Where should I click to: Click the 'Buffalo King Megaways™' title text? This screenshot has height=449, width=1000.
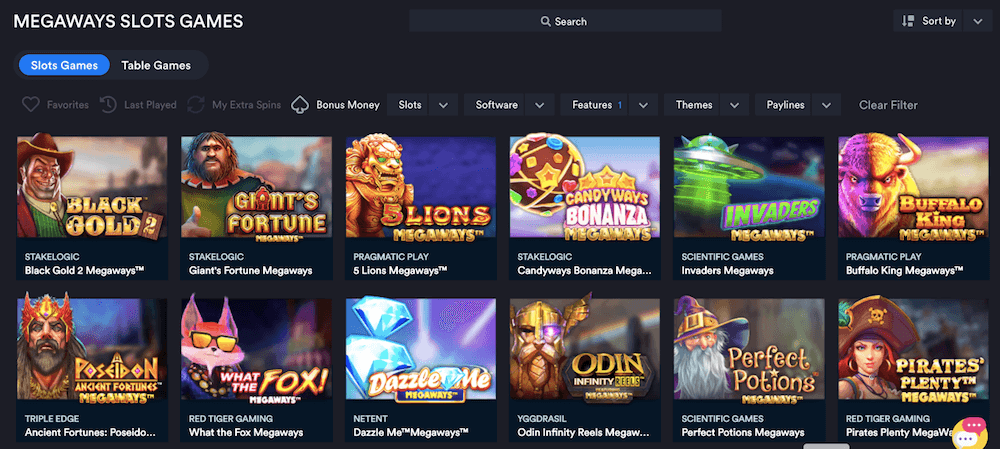(x=904, y=270)
